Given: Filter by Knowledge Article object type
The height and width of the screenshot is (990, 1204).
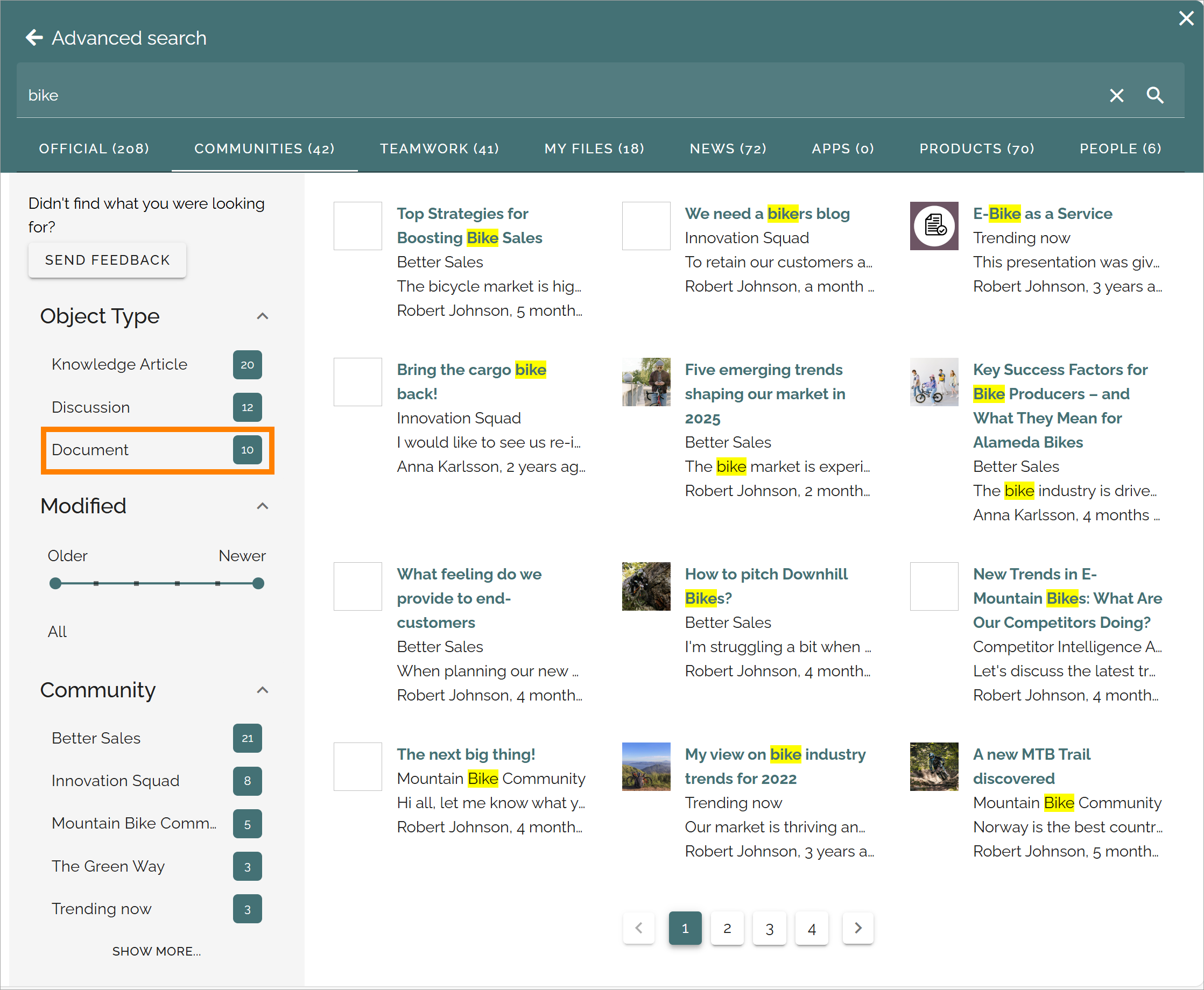Looking at the screenshot, I should tap(157, 364).
